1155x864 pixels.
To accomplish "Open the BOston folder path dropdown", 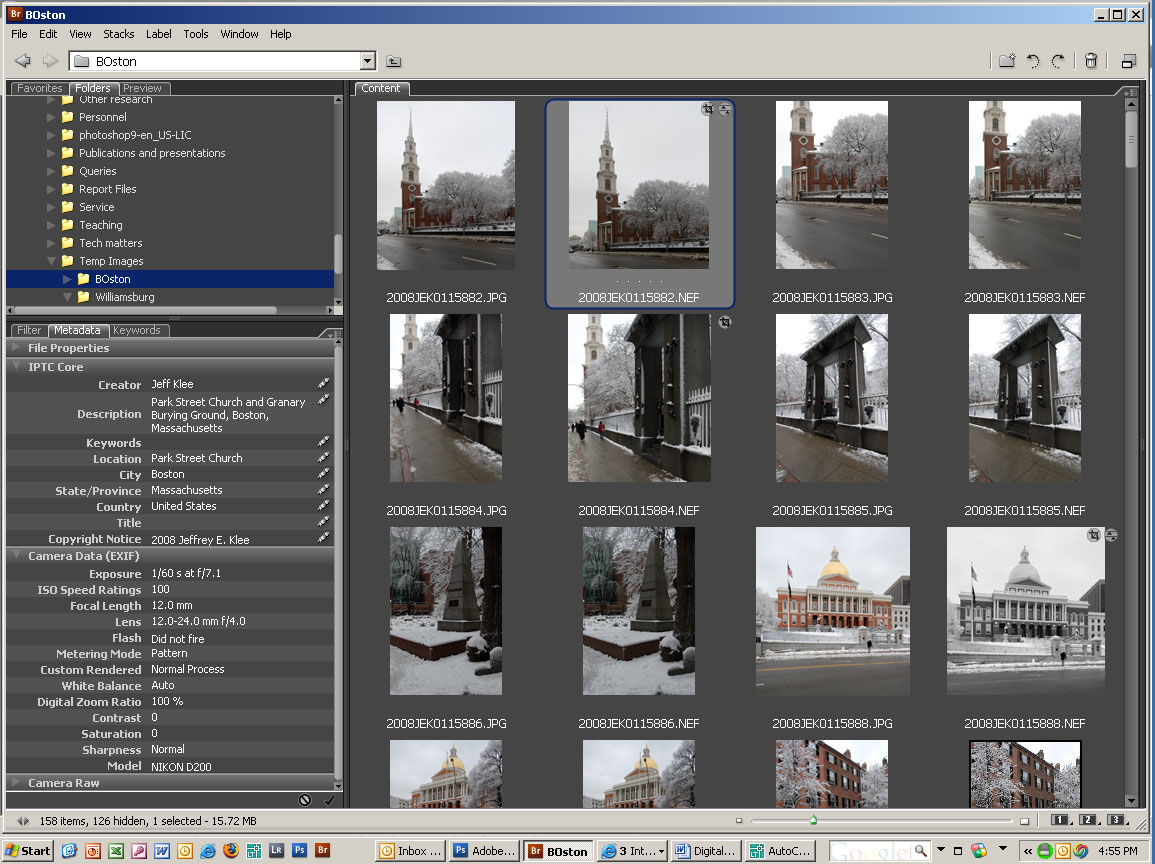I will tap(367, 61).
